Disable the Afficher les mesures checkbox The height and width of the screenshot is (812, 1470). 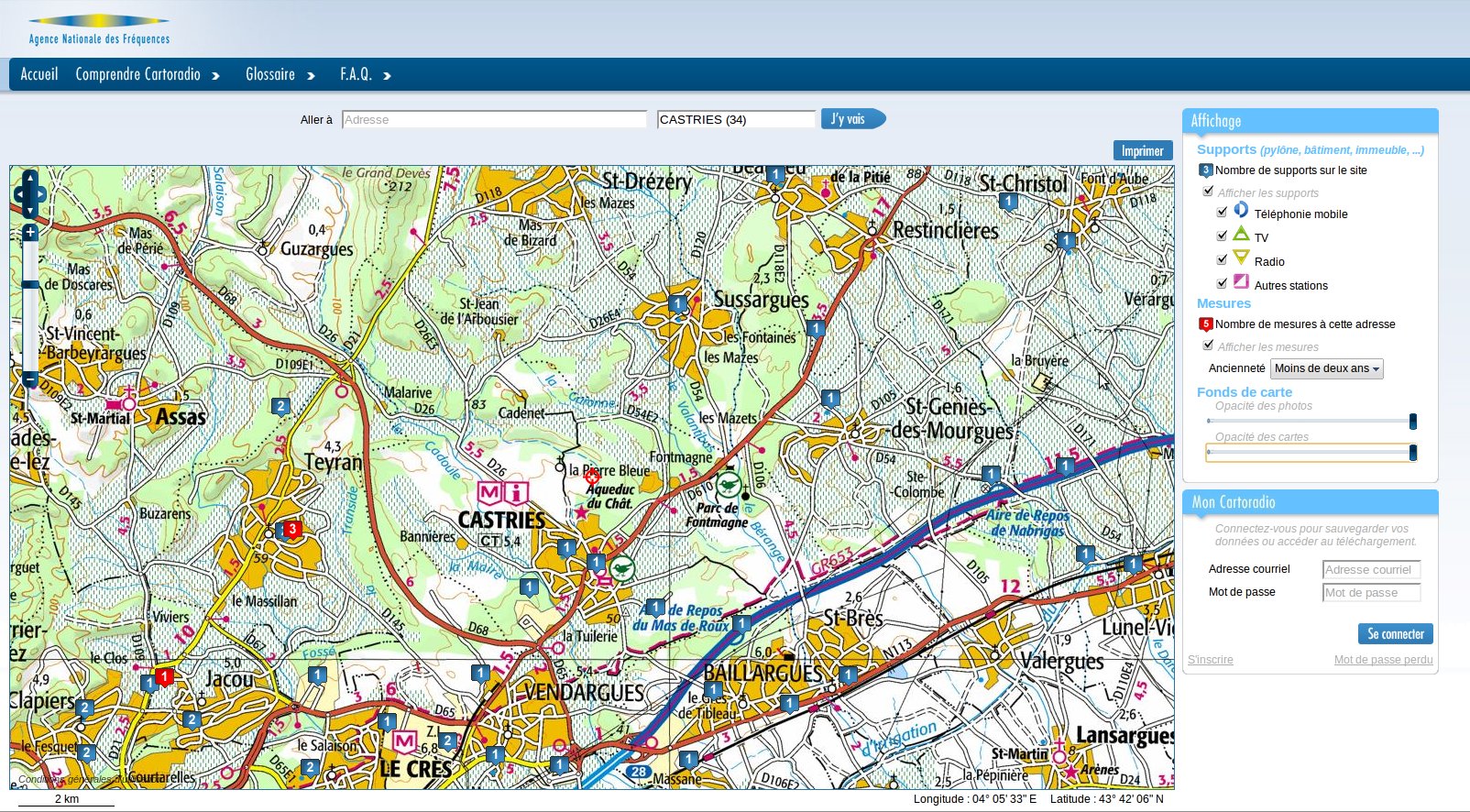(x=1208, y=346)
